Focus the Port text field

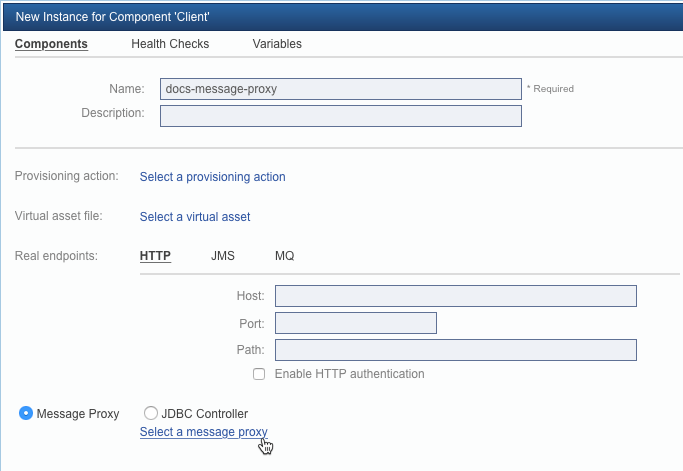pyautogui.click(x=356, y=323)
